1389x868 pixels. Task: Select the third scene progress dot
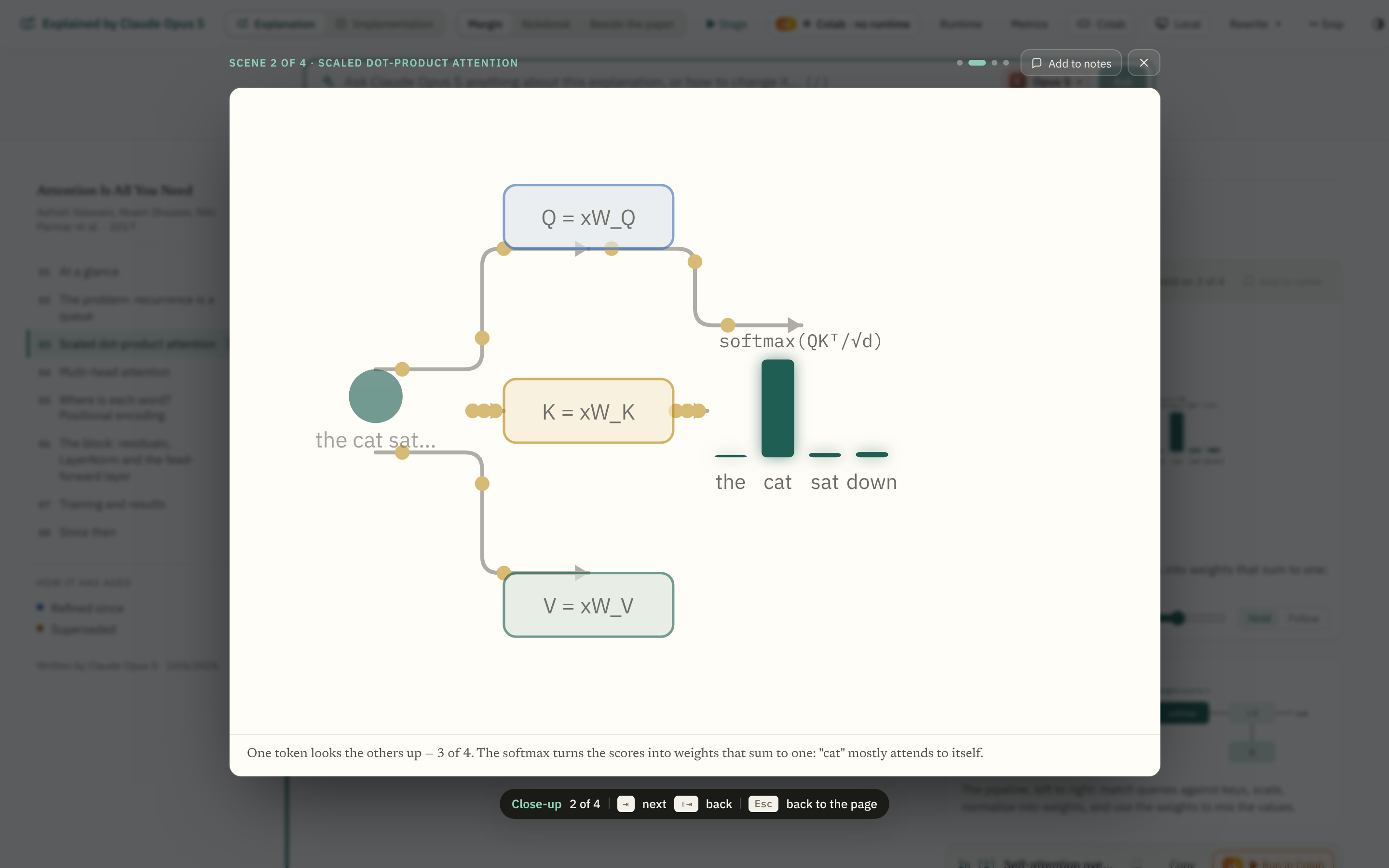(x=994, y=63)
